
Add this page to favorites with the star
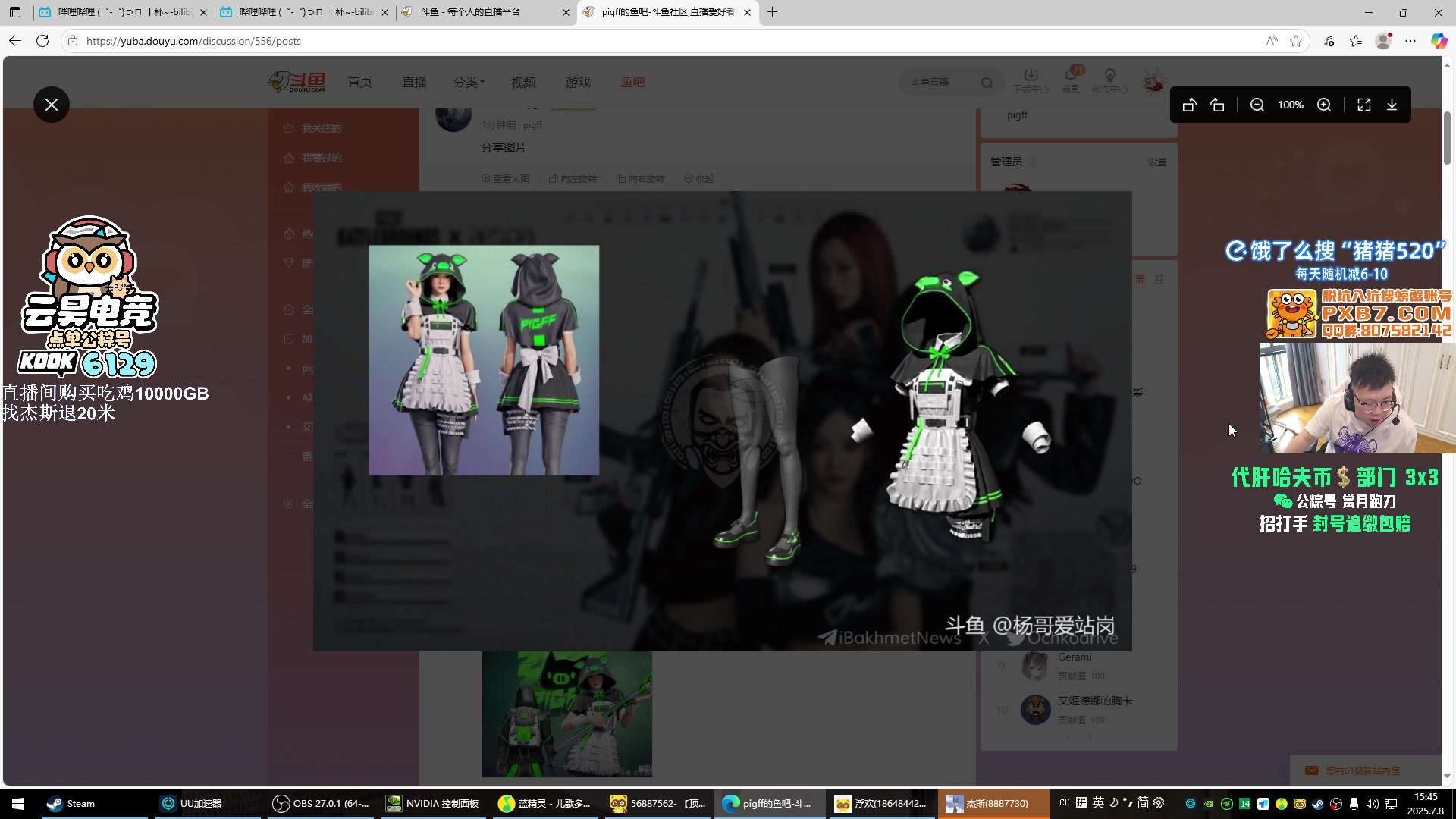(1296, 41)
